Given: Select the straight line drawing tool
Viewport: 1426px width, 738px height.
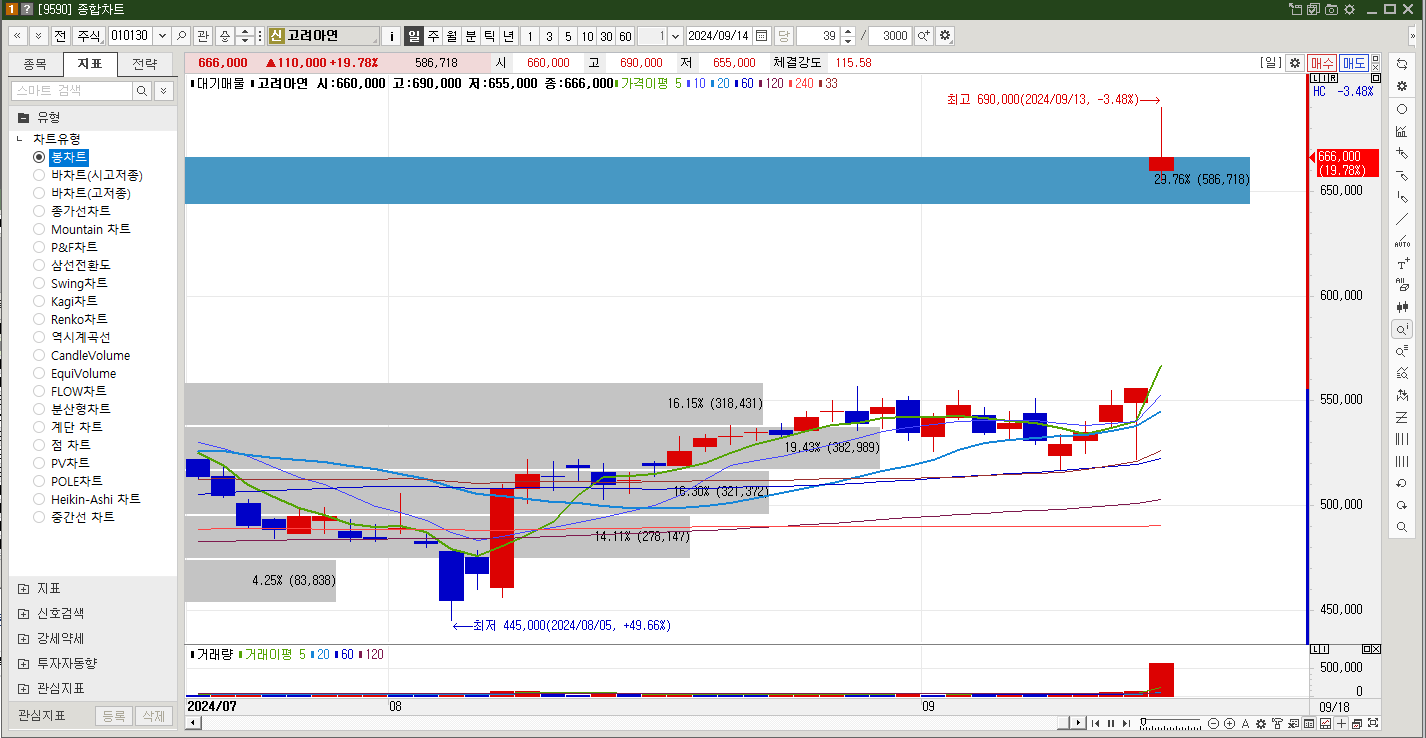Looking at the screenshot, I should (x=1402, y=220).
